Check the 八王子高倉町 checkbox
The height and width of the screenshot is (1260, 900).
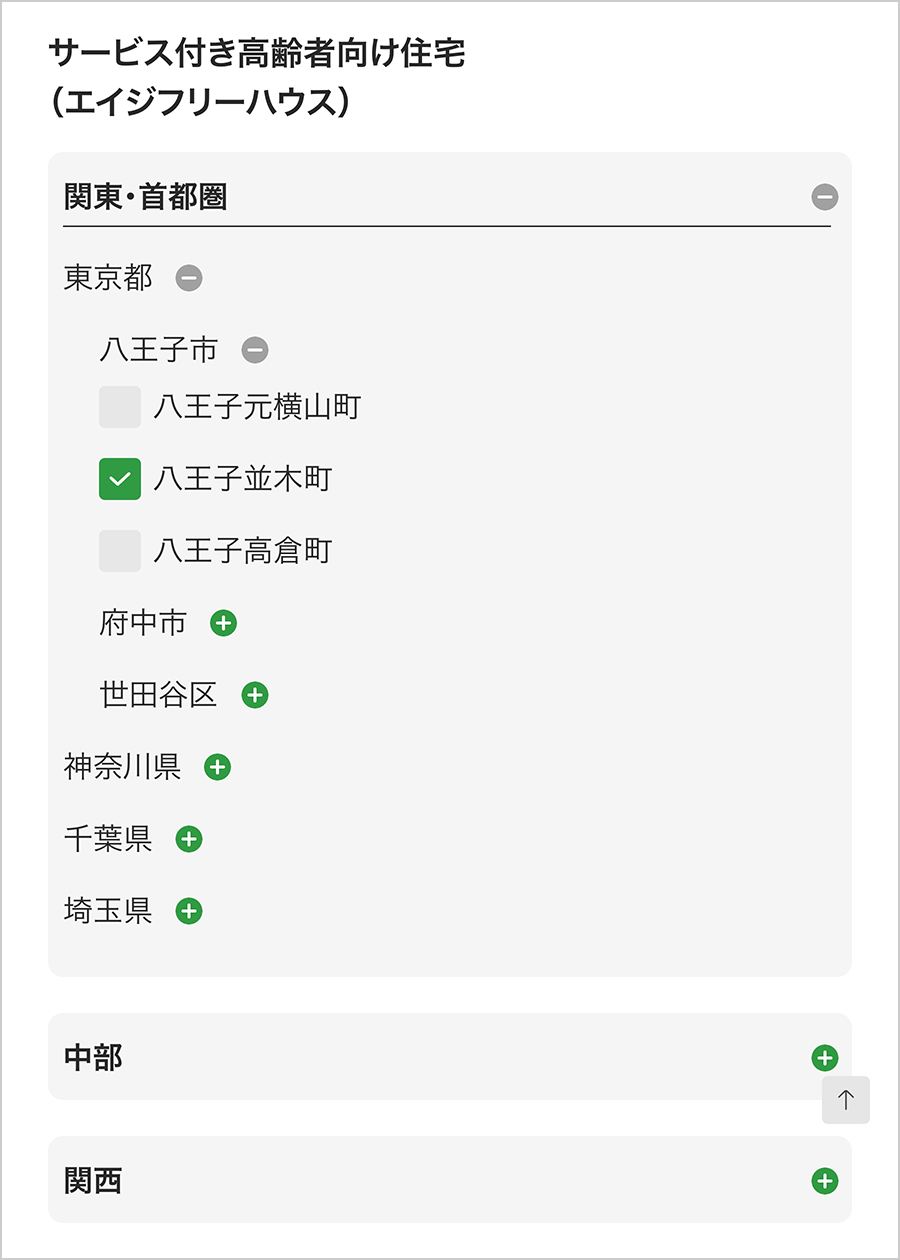(x=120, y=551)
